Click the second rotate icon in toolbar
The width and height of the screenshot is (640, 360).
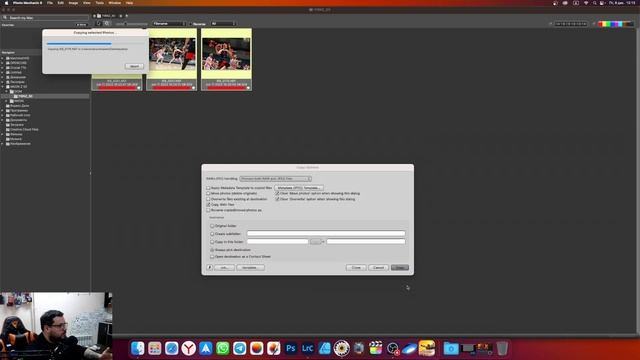(107, 24)
